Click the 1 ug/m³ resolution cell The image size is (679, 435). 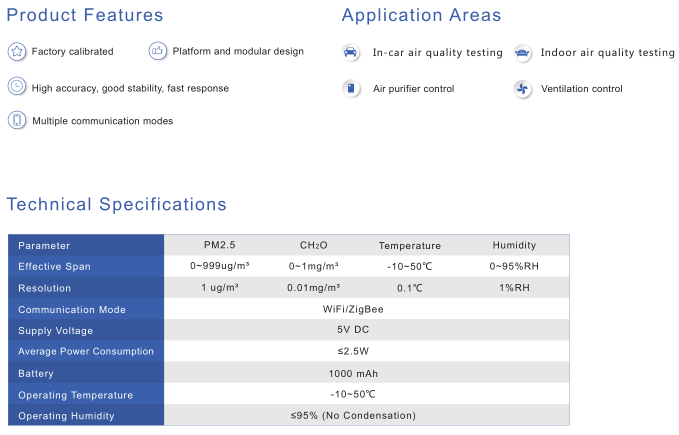click(x=220, y=287)
